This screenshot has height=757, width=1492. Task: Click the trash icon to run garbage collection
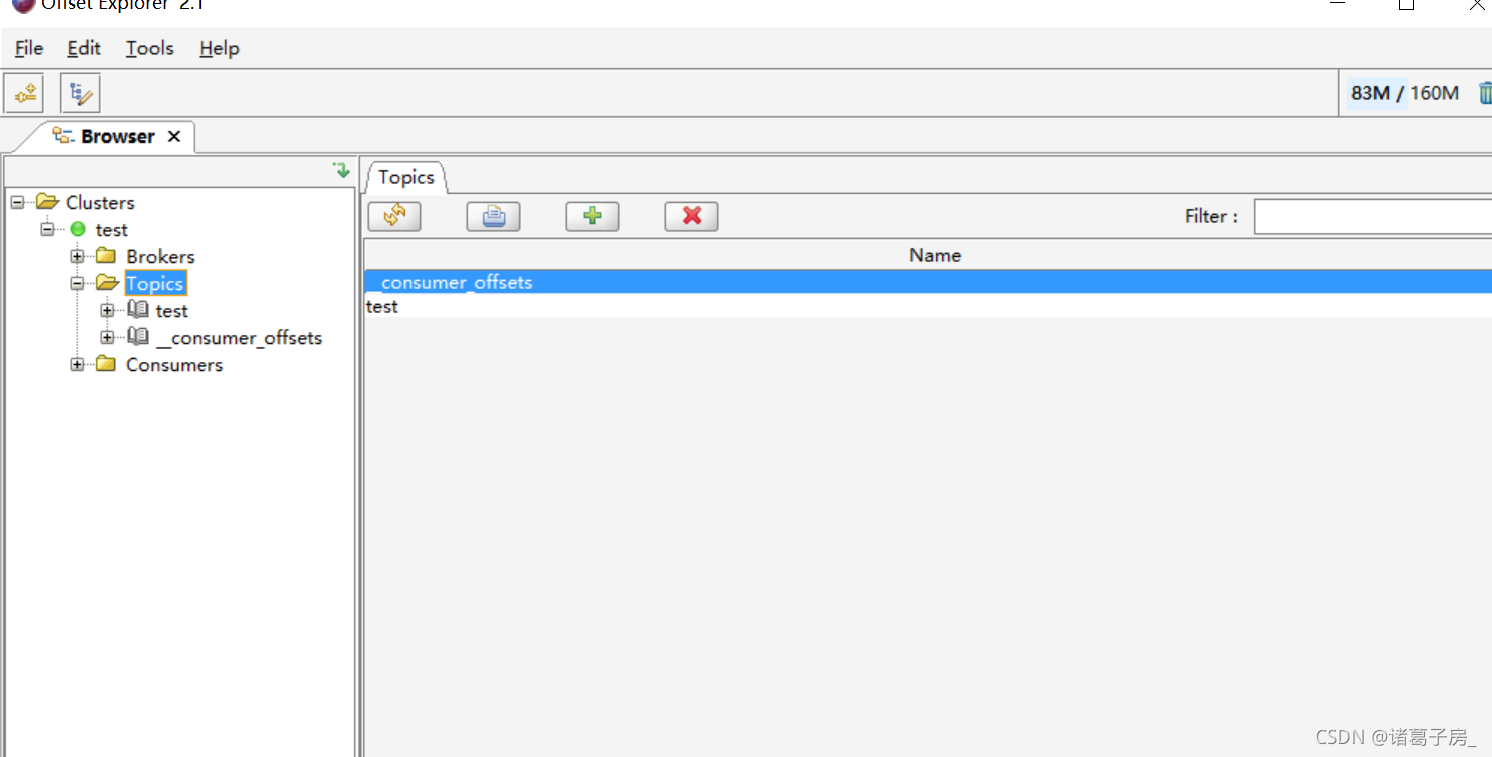(1484, 92)
